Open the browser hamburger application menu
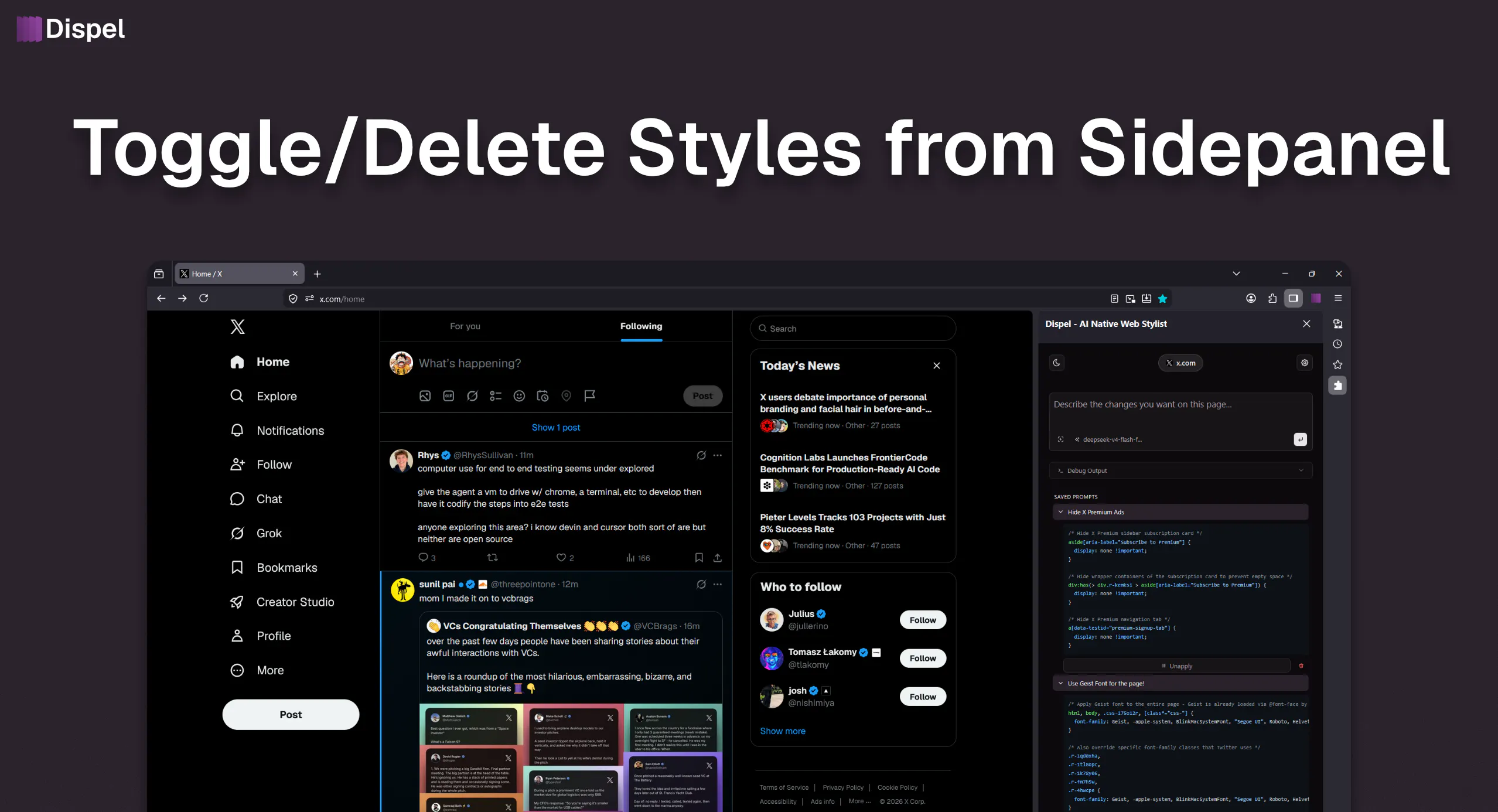 [x=1338, y=298]
